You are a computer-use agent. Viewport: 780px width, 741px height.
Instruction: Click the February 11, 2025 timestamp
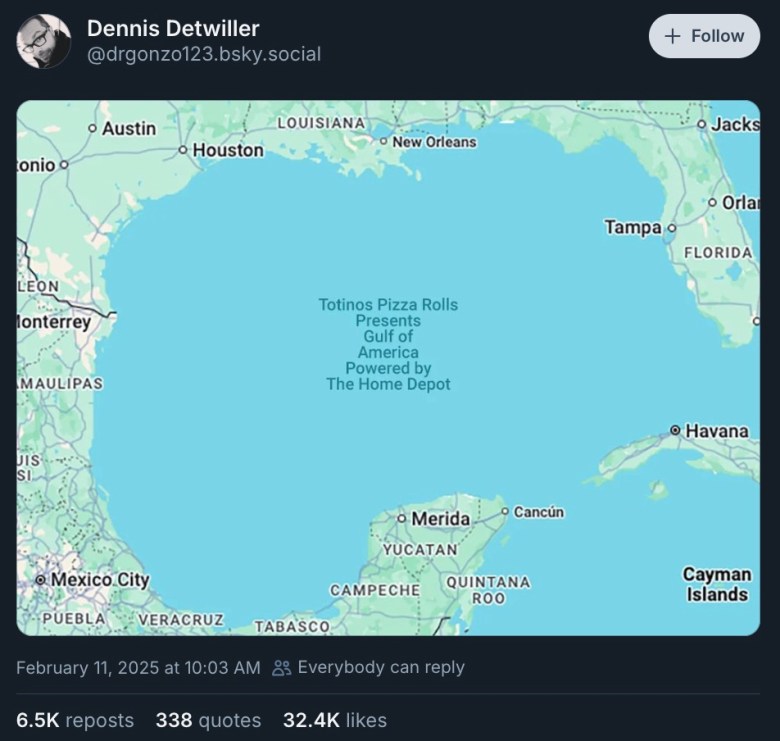[138, 667]
